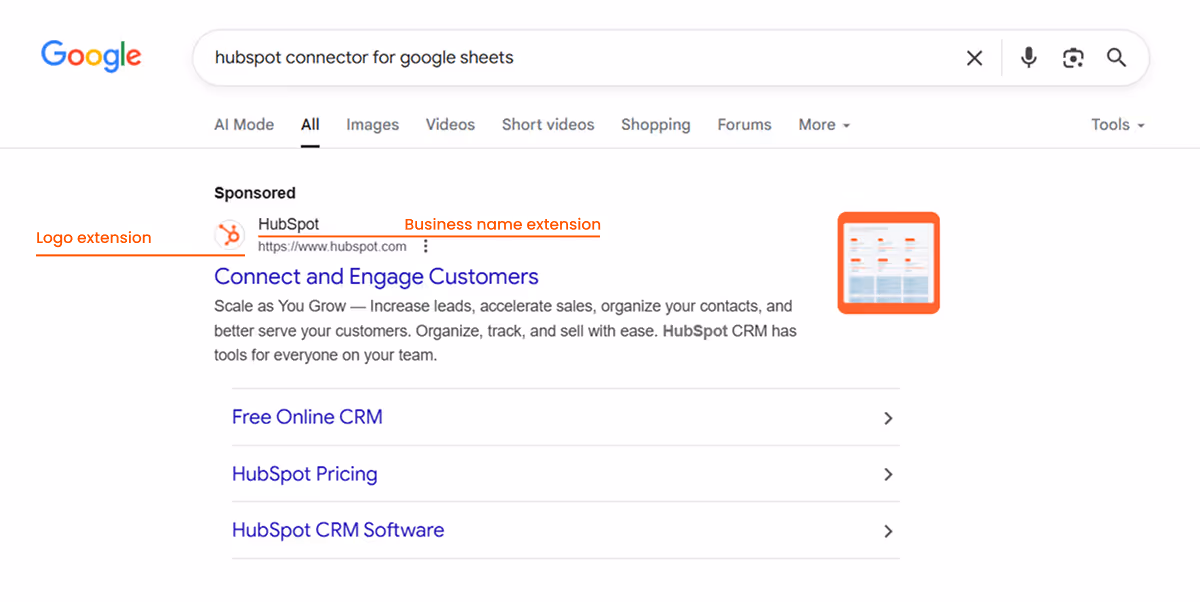This screenshot has height=602, width=1200.
Task: Click the search magnifier icon
Action: point(1116,58)
